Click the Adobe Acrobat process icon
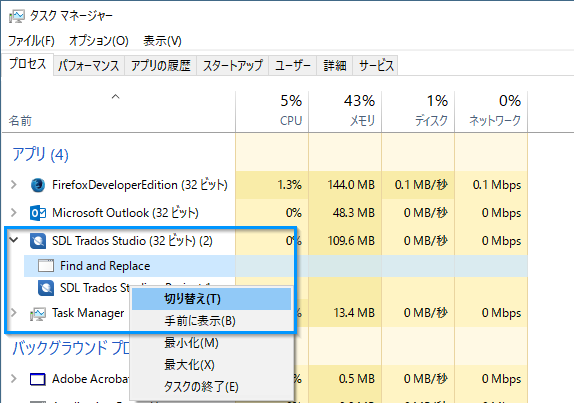This screenshot has height=403, width=574. (38, 379)
